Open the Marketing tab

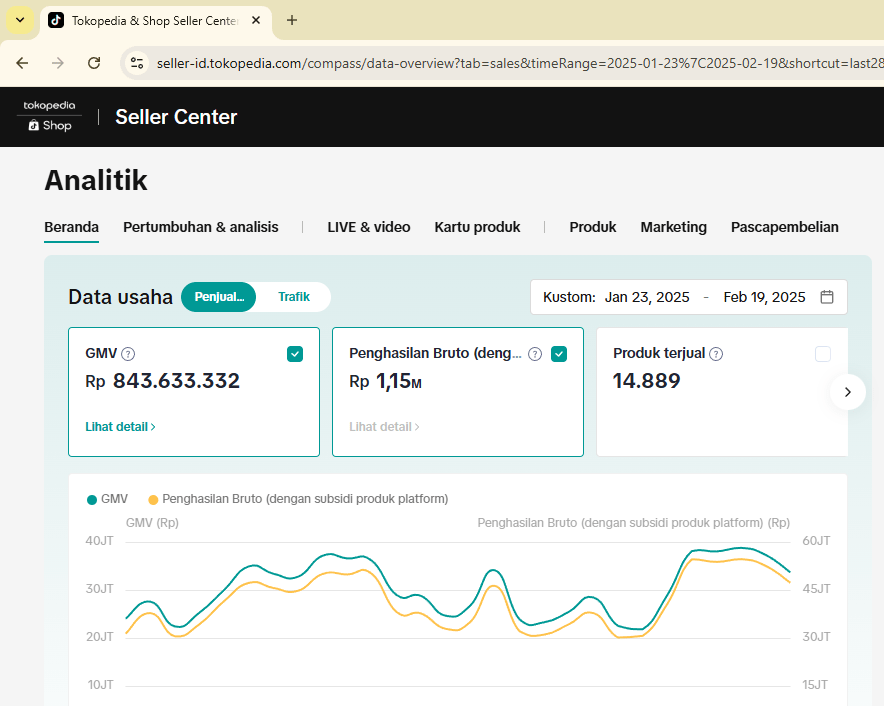coord(673,227)
